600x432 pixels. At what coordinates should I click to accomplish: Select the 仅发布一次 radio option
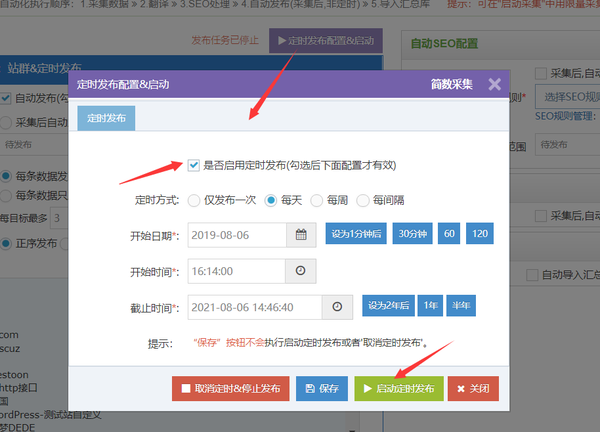click(194, 200)
